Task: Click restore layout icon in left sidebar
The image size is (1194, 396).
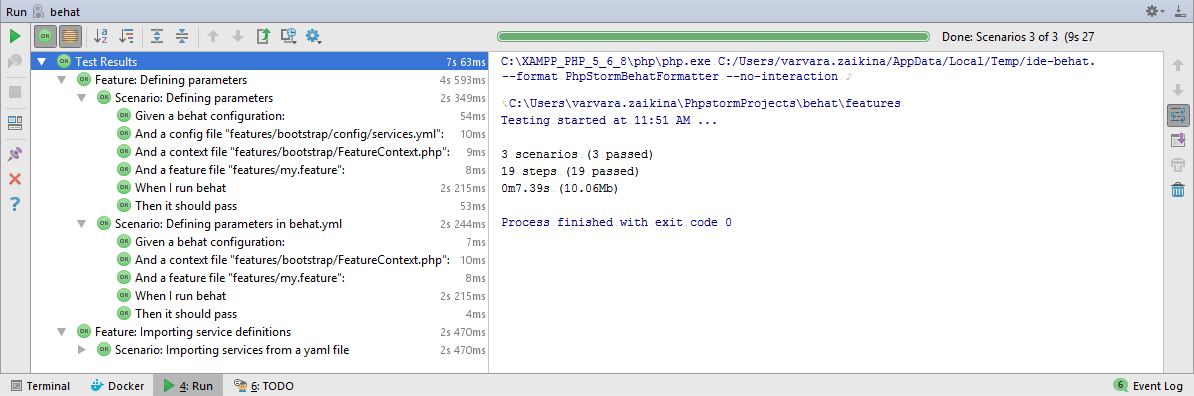Action: click(14, 123)
